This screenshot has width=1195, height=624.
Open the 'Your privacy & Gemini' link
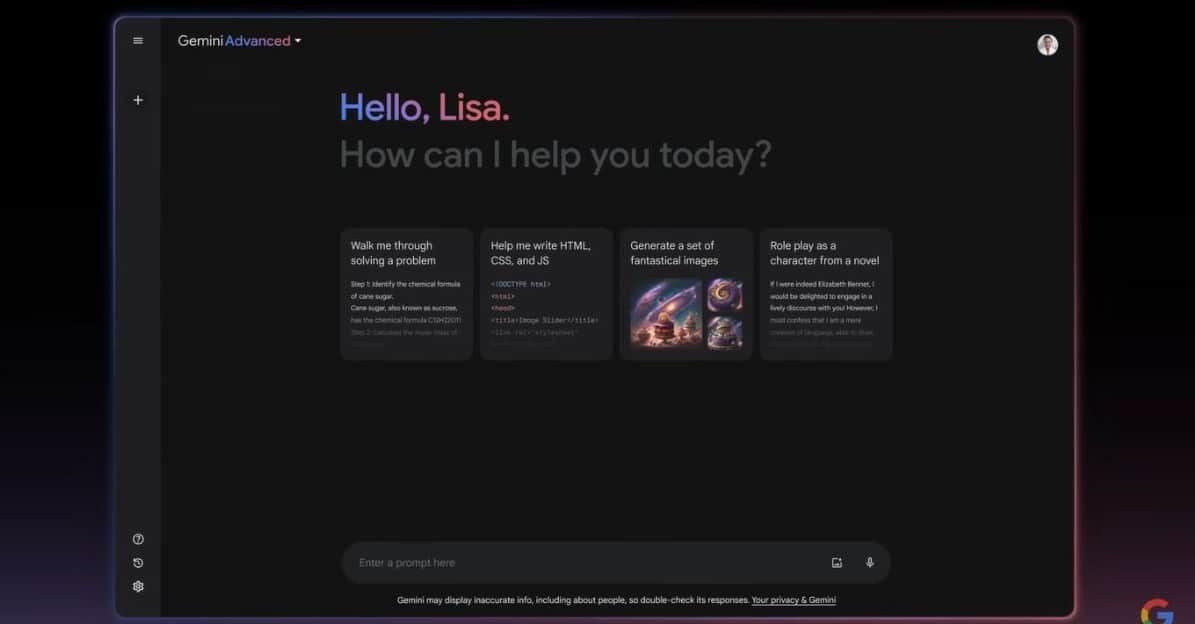(x=793, y=600)
